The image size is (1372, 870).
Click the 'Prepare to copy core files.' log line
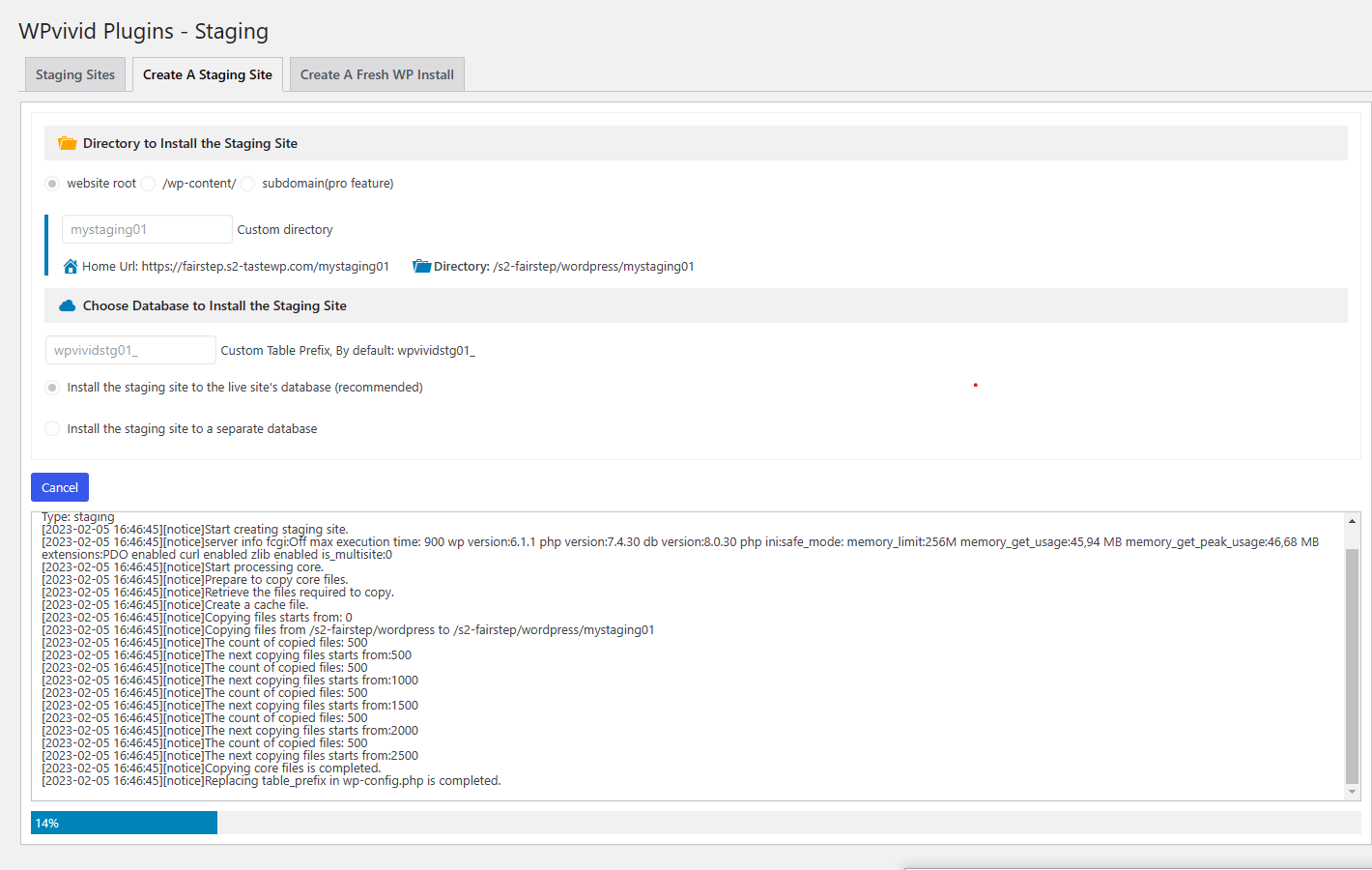195,580
